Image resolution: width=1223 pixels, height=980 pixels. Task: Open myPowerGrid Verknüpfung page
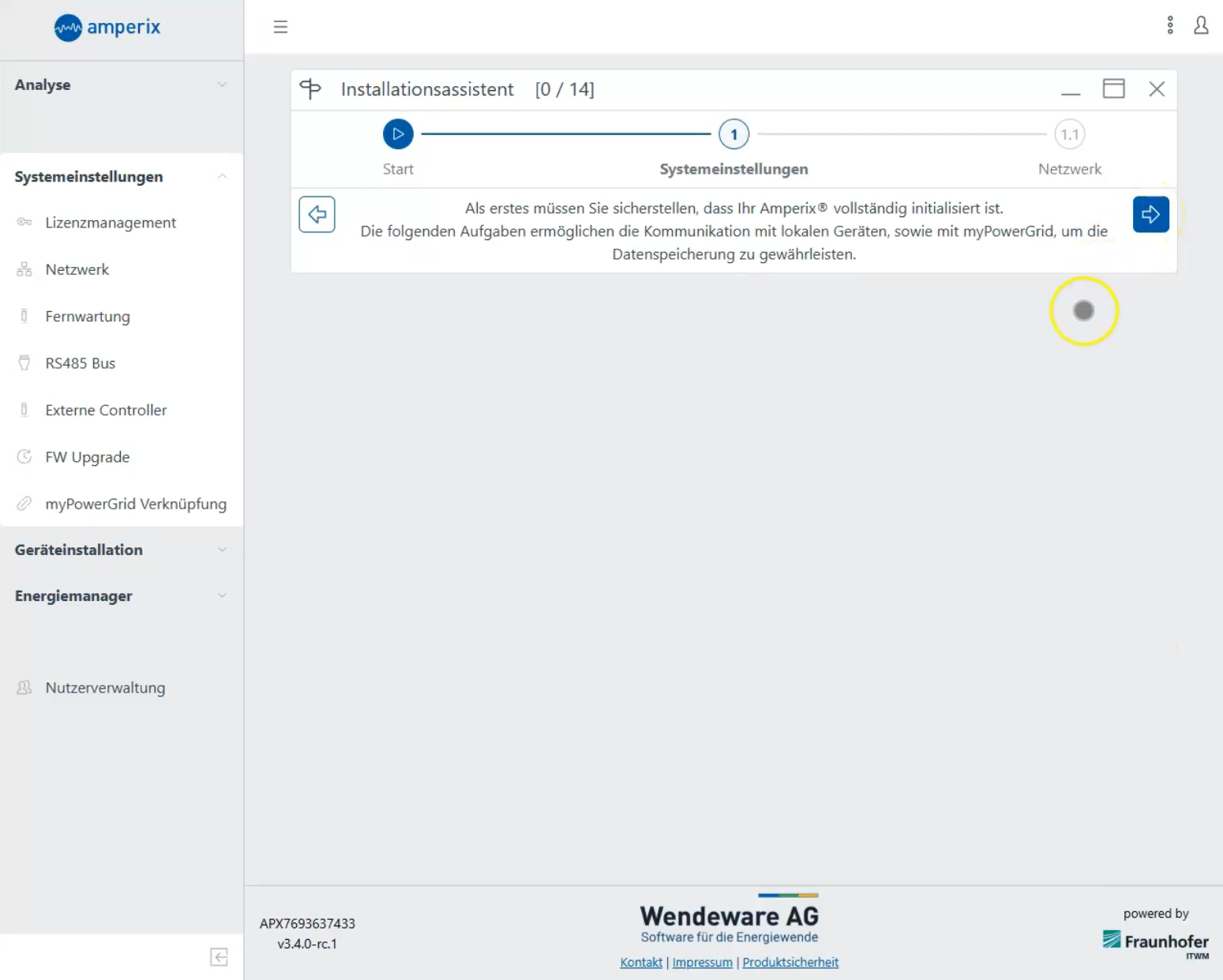(122, 504)
